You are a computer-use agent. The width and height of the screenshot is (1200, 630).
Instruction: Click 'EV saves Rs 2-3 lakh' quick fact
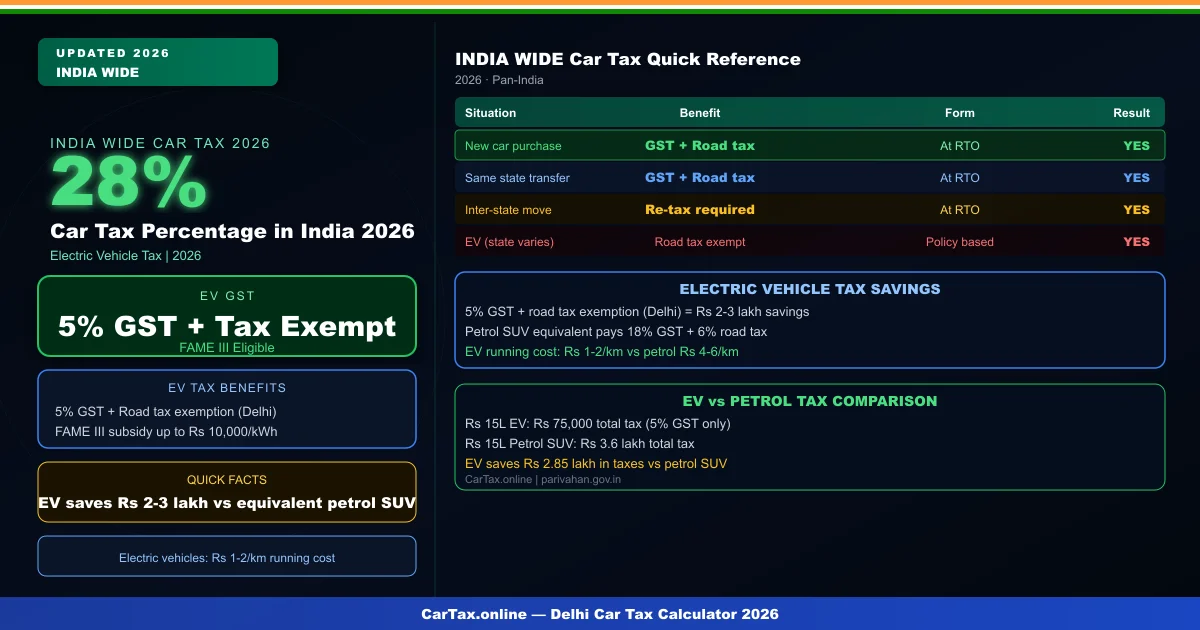pos(227,503)
